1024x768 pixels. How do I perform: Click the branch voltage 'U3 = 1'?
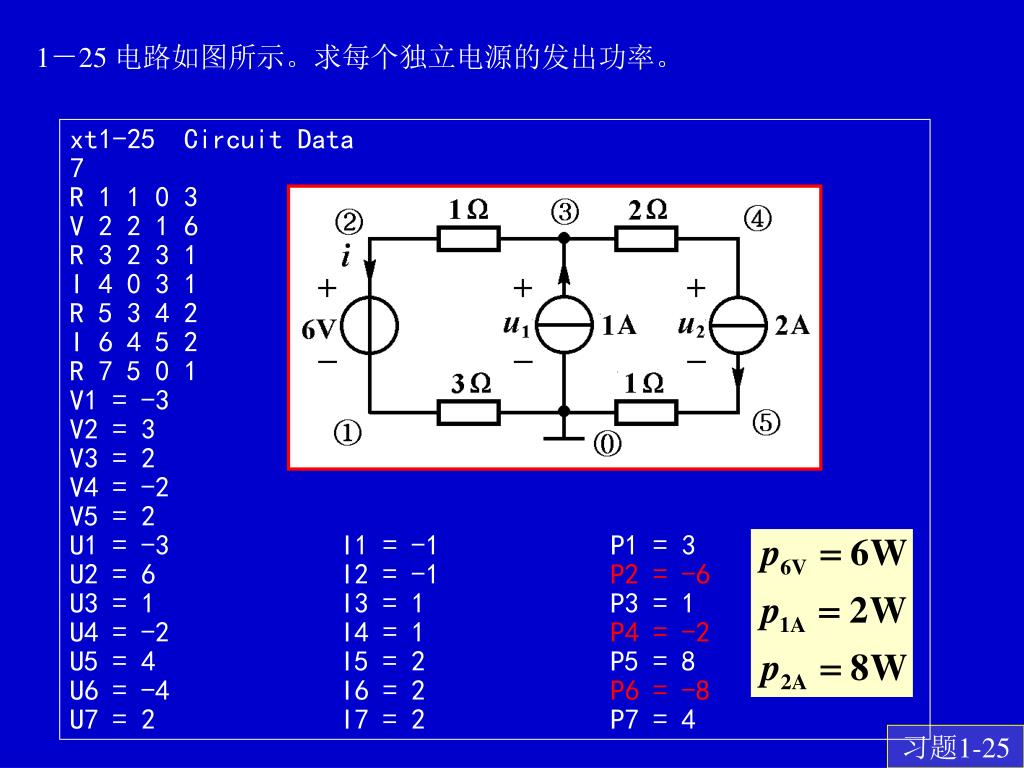(x=111, y=603)
